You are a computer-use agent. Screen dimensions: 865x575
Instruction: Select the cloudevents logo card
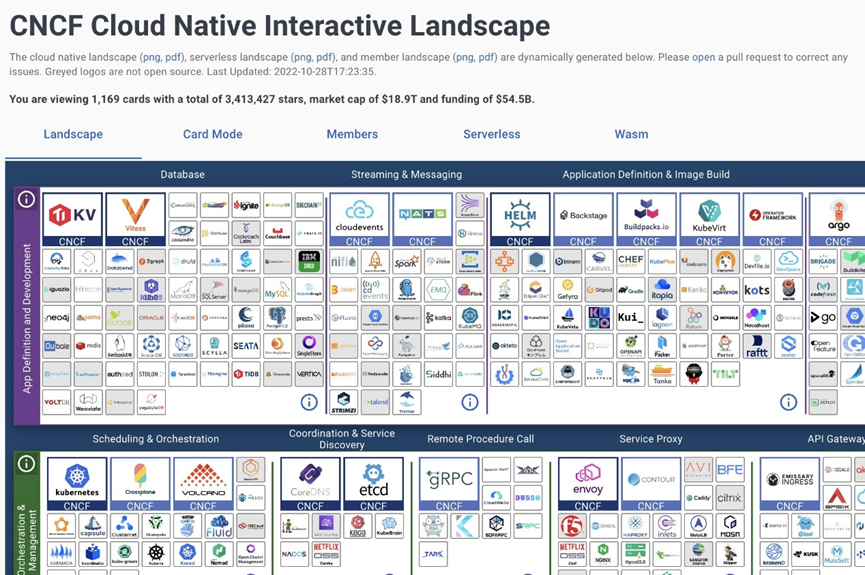[x=359, y=219]
